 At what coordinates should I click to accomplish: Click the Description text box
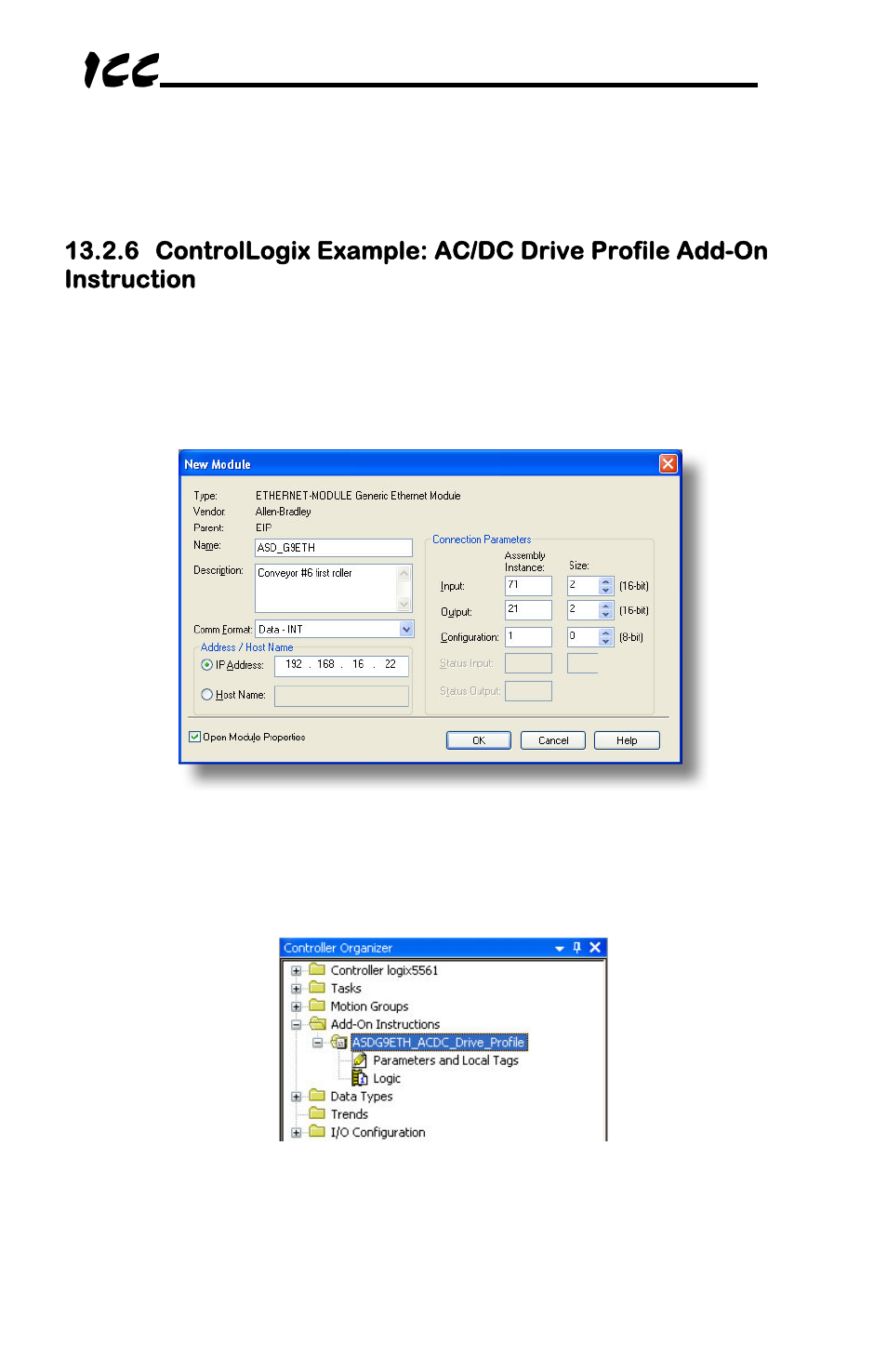(x=325, y=588)
